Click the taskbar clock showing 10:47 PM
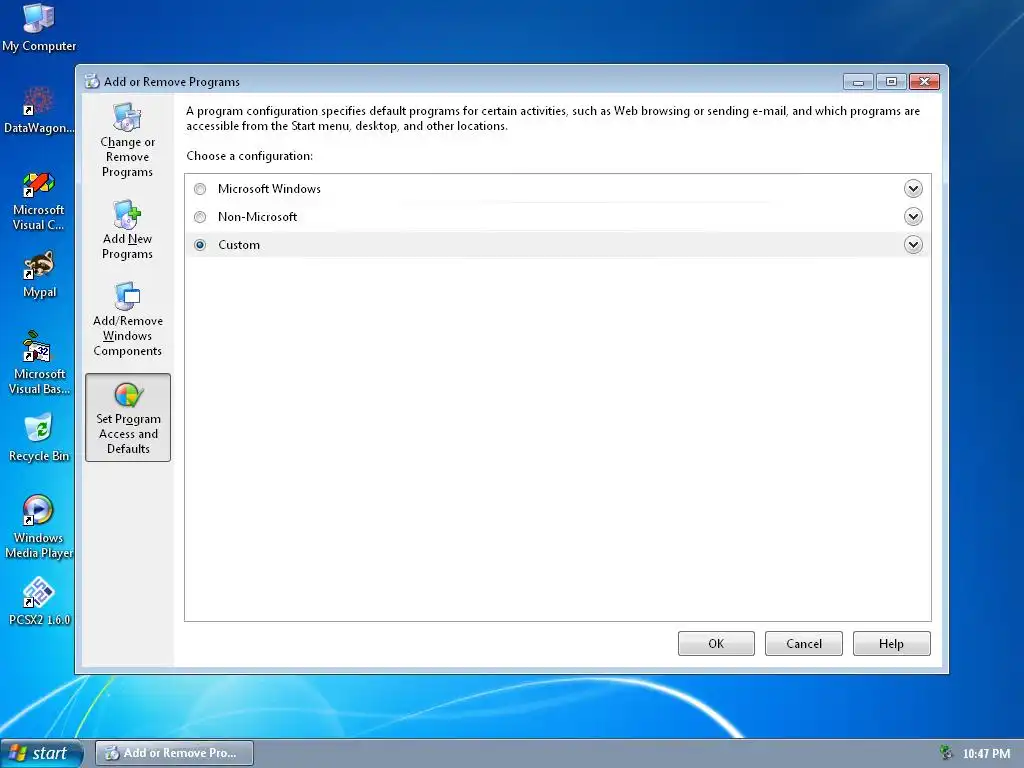The width and height of the screenshot is (1024, 768). tap(986, 754)
